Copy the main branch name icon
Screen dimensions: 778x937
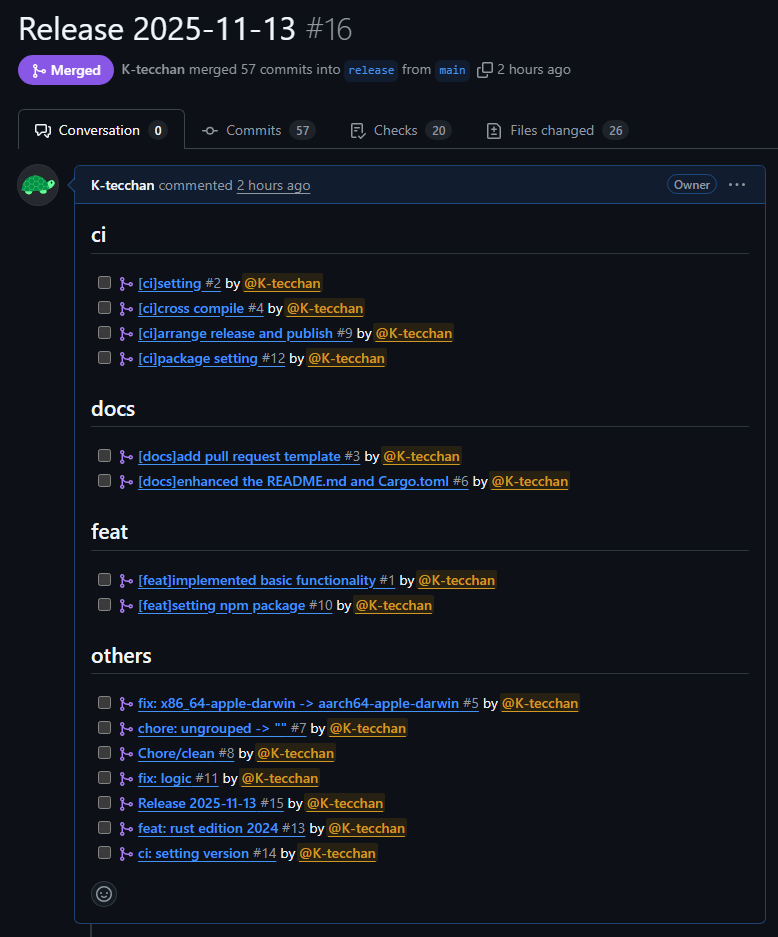tap(485, 70)
